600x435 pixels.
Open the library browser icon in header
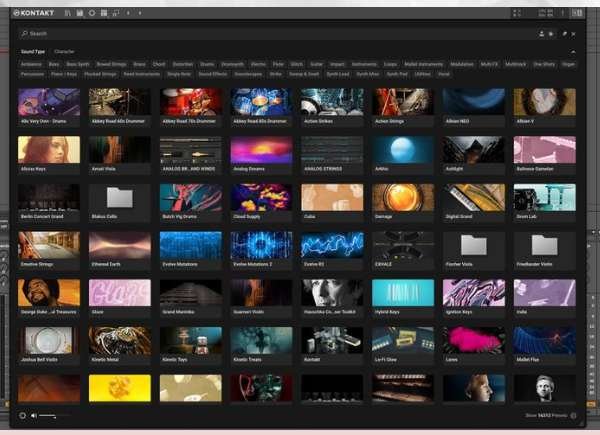tap(68, 13)
